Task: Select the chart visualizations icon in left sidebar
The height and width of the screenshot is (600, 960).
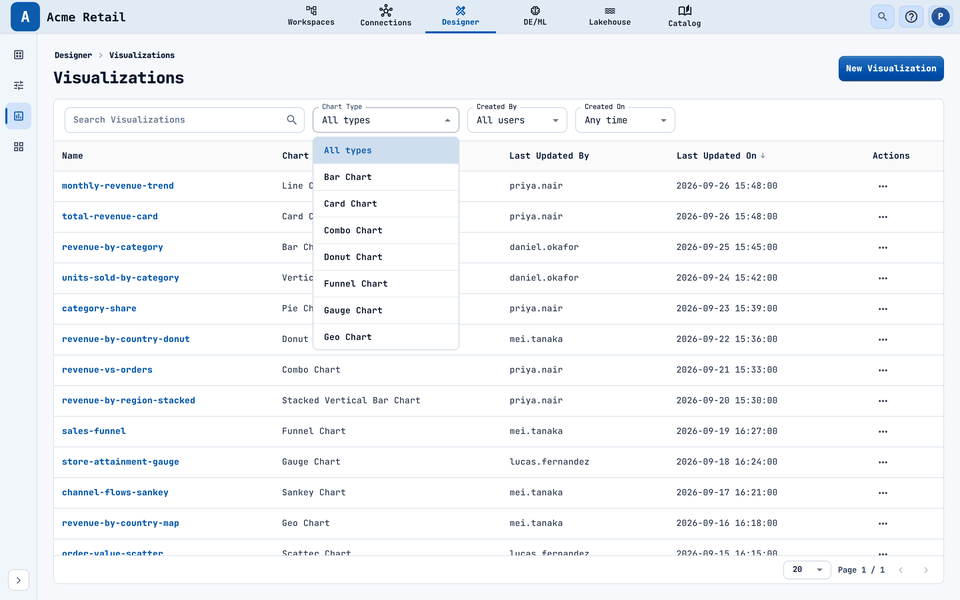Action: click(x=18, y=116)
